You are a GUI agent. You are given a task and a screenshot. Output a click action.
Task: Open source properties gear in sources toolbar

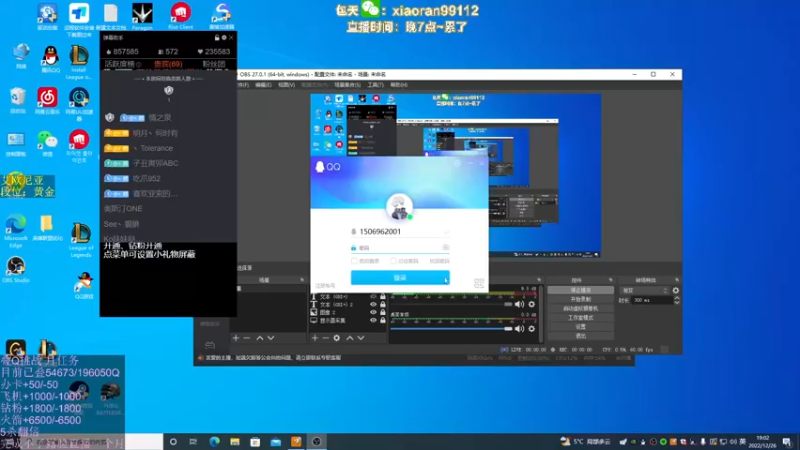[x=337, y=338]
